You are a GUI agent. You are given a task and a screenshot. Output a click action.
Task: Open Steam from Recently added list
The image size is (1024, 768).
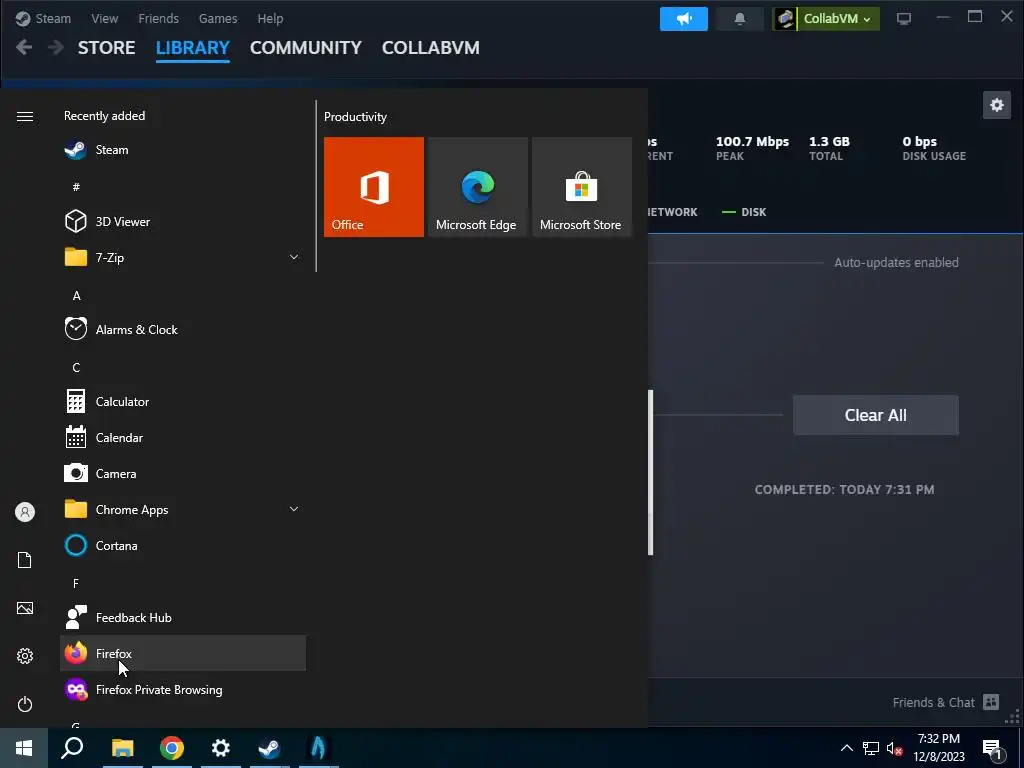tap(182, 150)
